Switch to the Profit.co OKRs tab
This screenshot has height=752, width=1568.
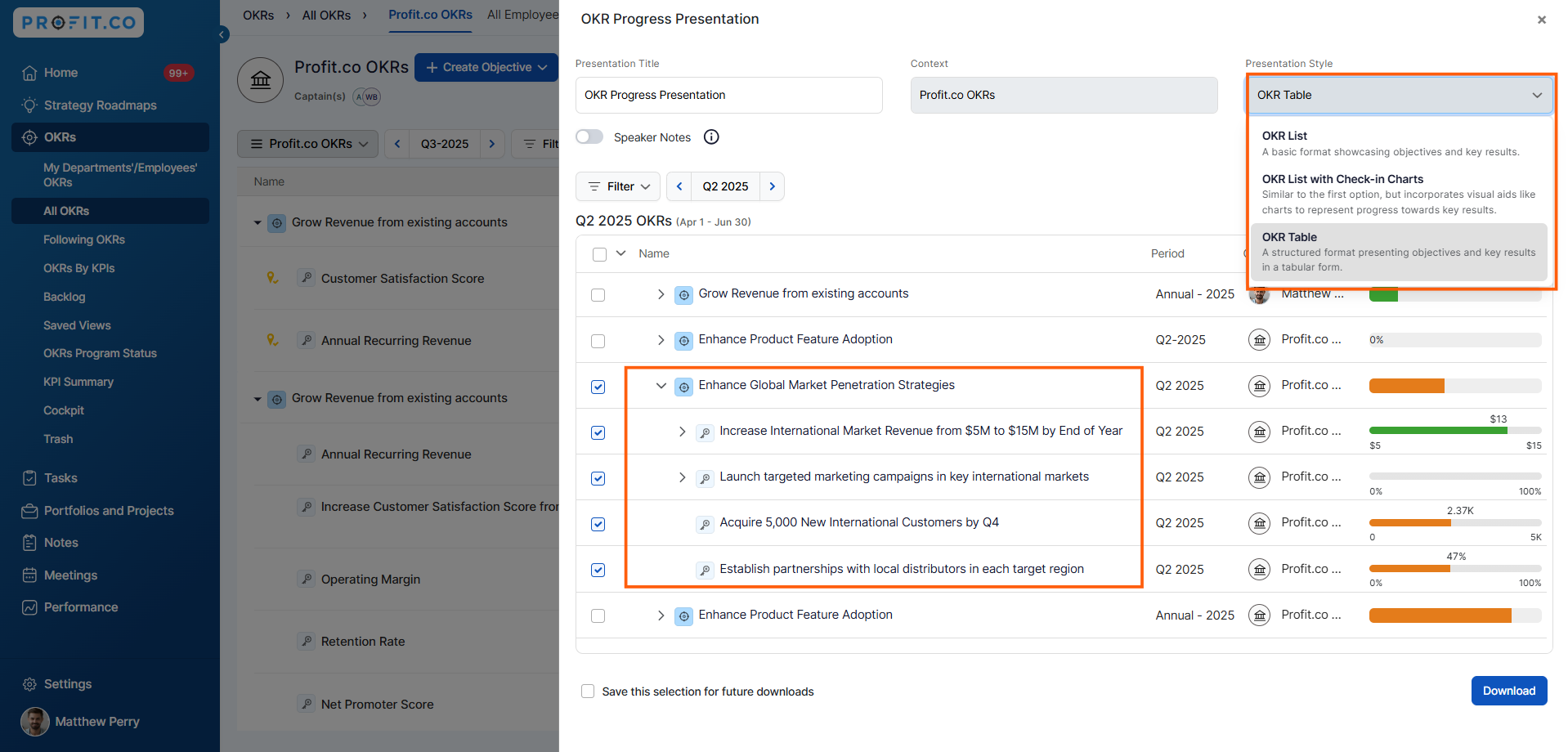(430, 15)
